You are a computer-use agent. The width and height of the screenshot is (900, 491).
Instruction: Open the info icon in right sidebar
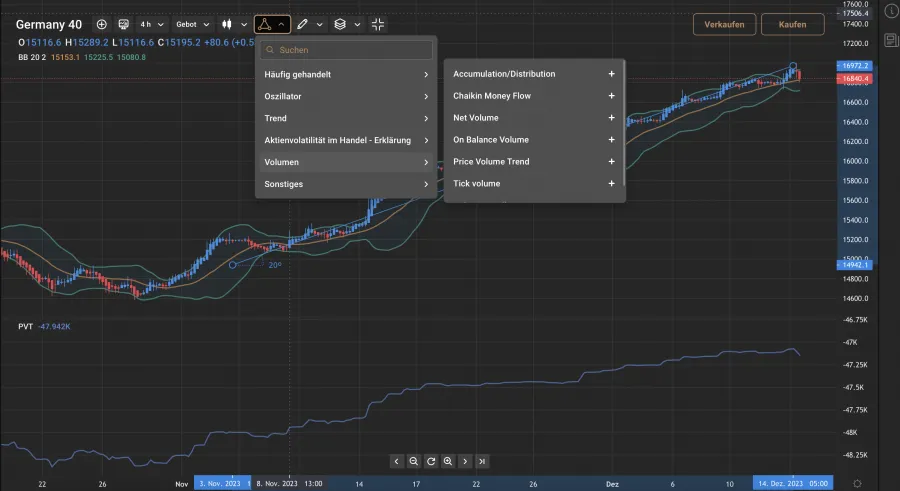tap(891, 12)
